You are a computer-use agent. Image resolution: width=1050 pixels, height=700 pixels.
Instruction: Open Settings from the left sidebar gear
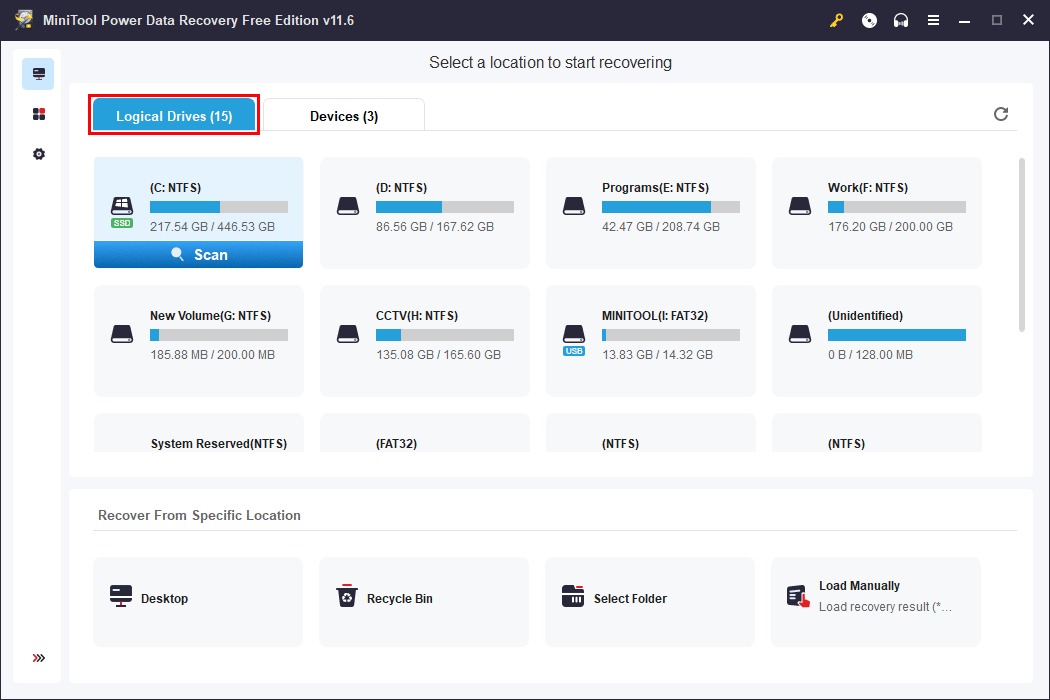click(38, 154)
